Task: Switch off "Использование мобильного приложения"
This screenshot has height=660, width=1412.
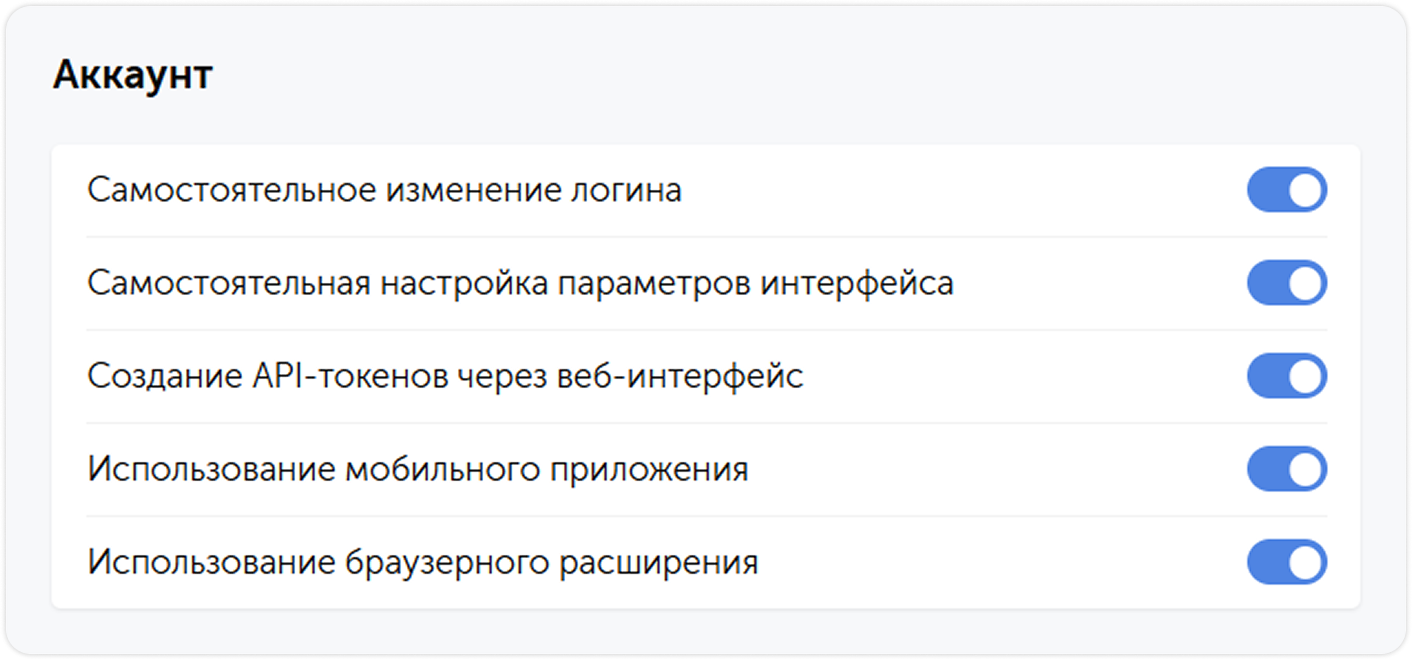Action: coord(1287,470)
